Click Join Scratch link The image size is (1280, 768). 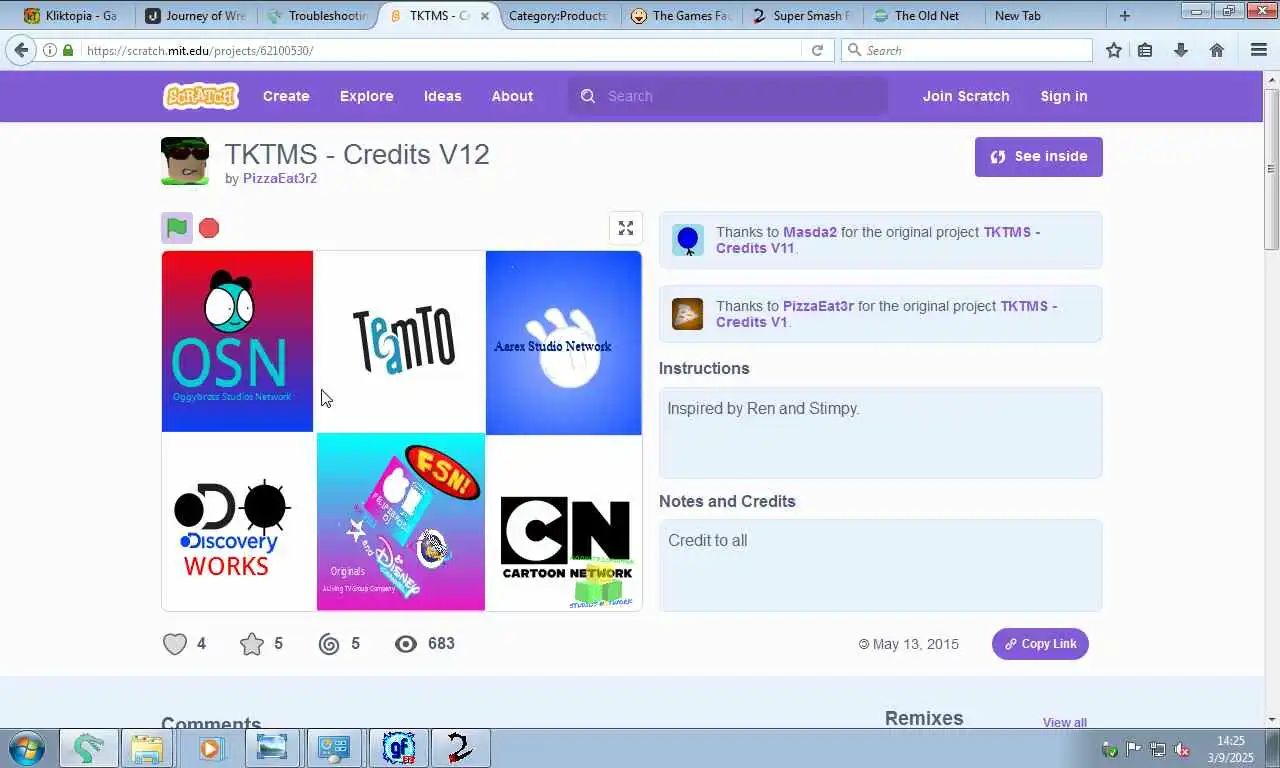pos(966,96)
